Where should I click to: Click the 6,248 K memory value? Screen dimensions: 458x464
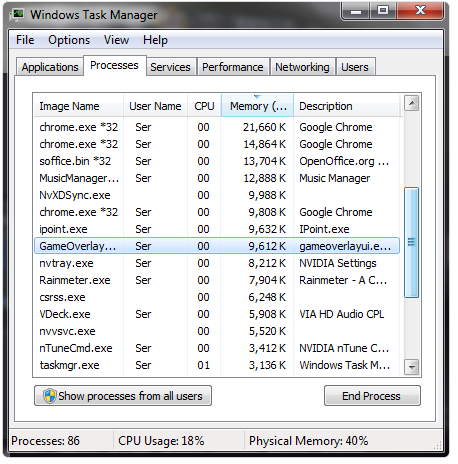pos(267,297)
